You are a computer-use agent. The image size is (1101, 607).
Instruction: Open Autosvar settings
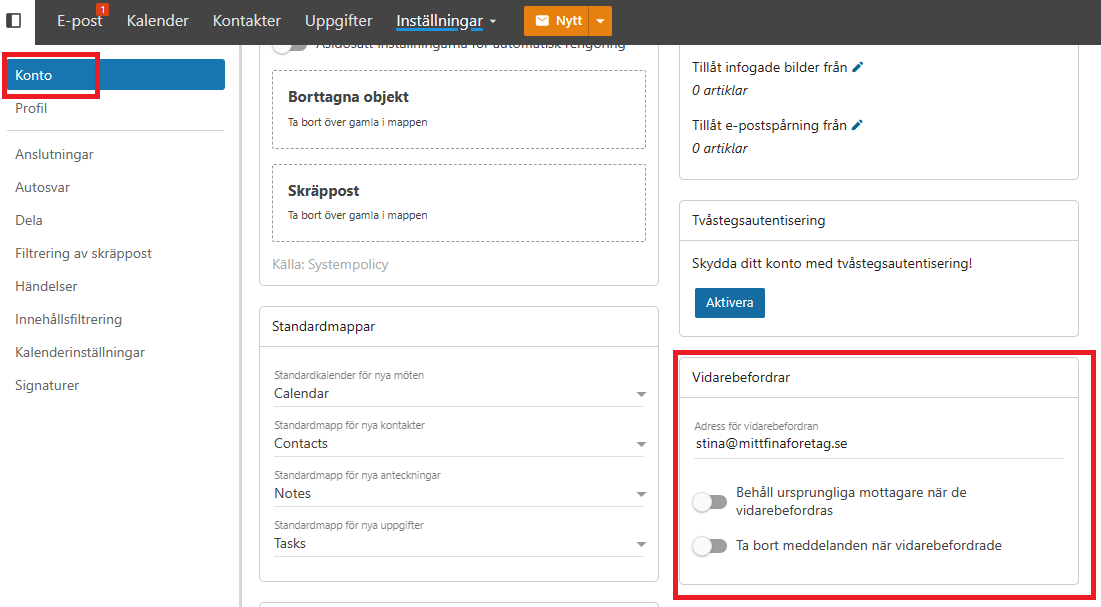coord(42,188)
